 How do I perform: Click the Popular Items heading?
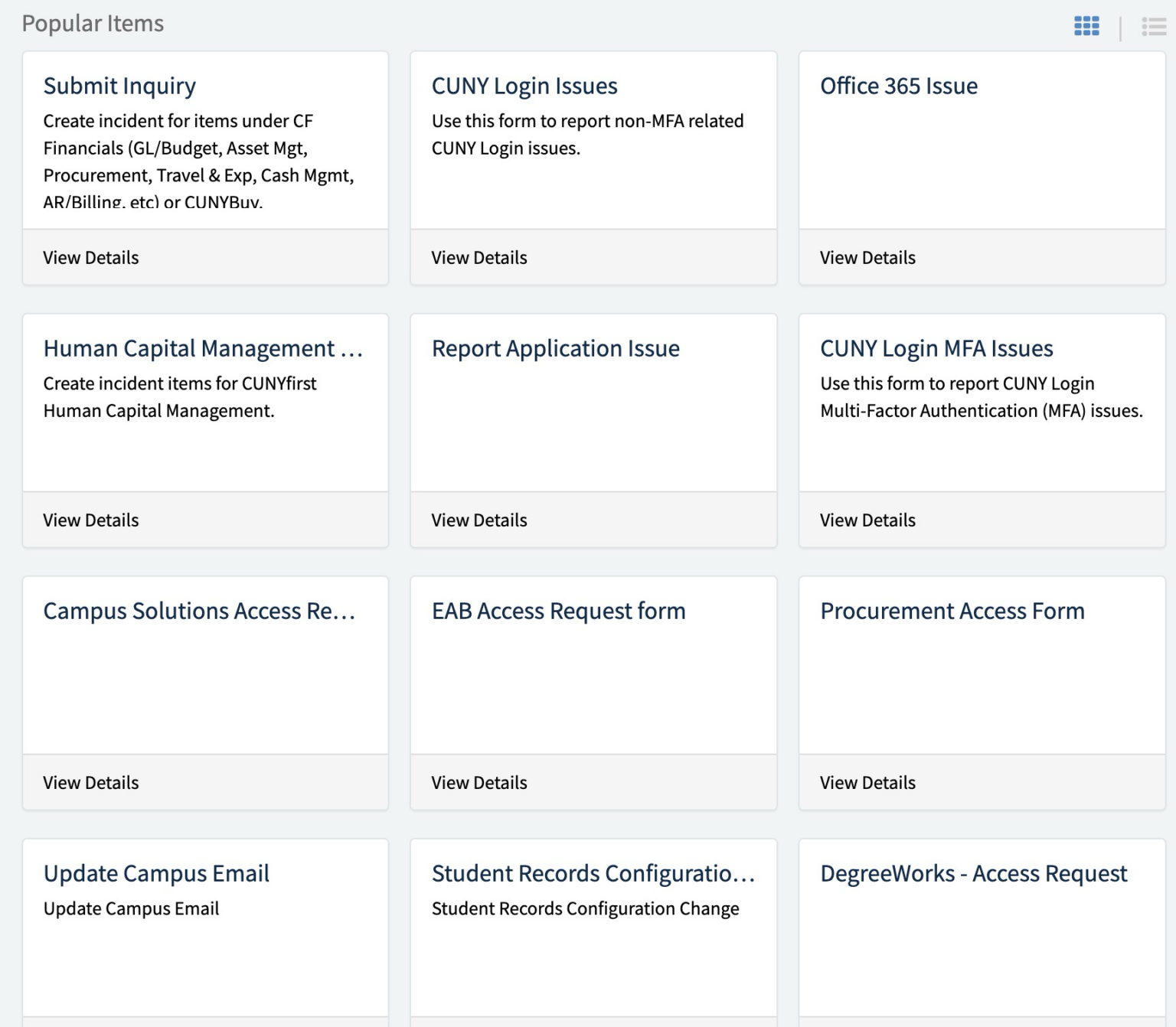tap(93, 24)
